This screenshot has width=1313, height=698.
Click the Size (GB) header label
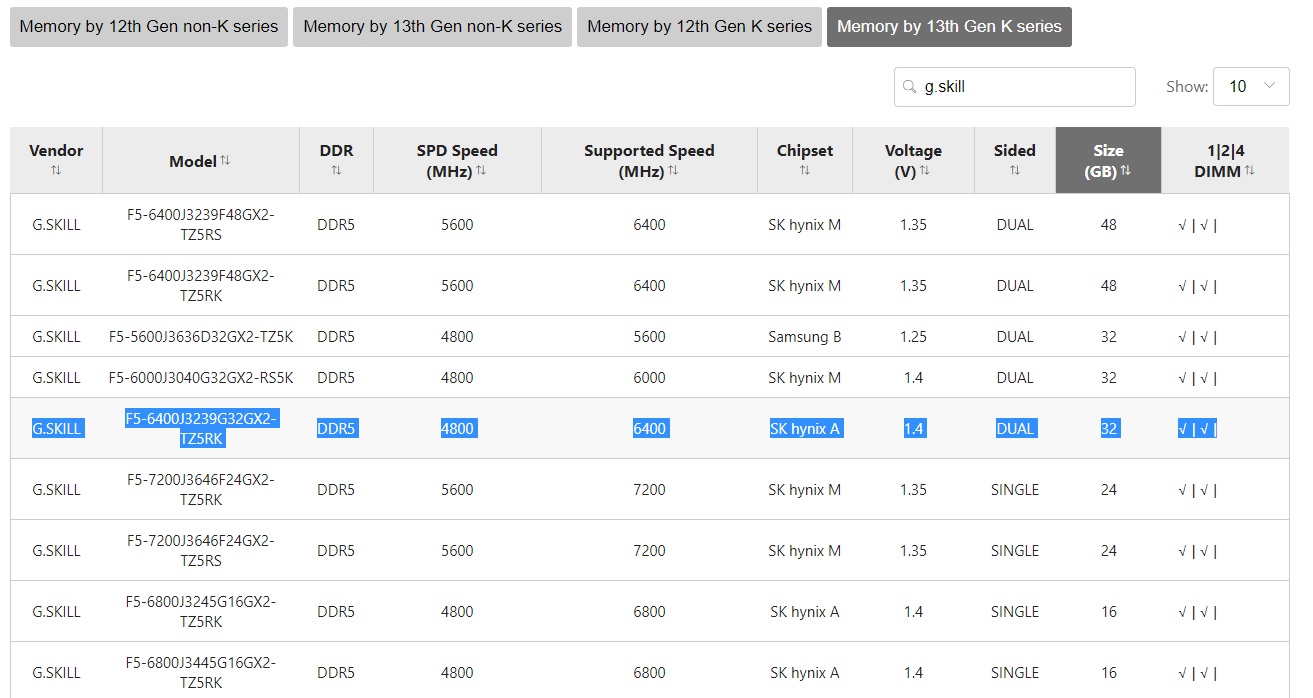(x=1108, y=160)
